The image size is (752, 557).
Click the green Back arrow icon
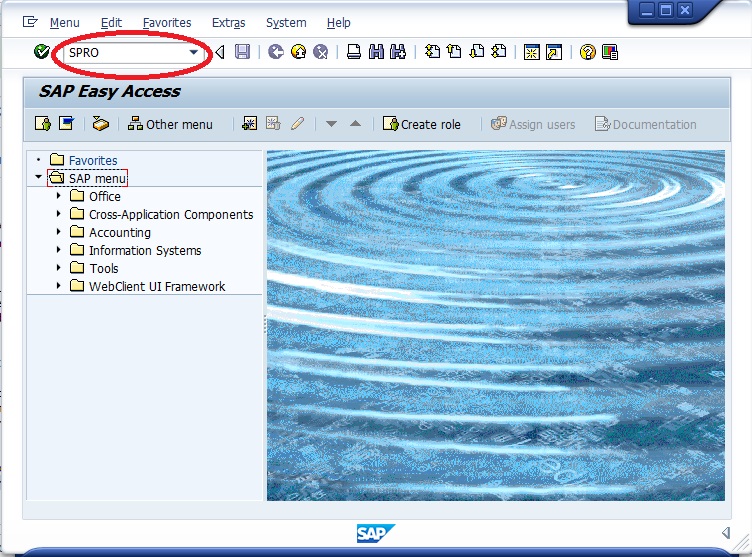[x=276, y=51]
